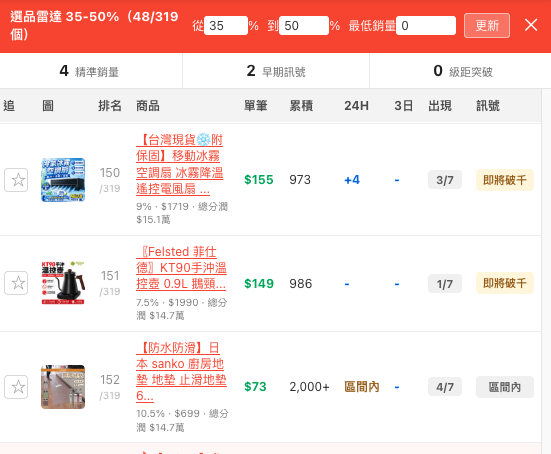Click the 選品雷達 35-50% title
The image size is (551, 454).
(x=94, y=25)
